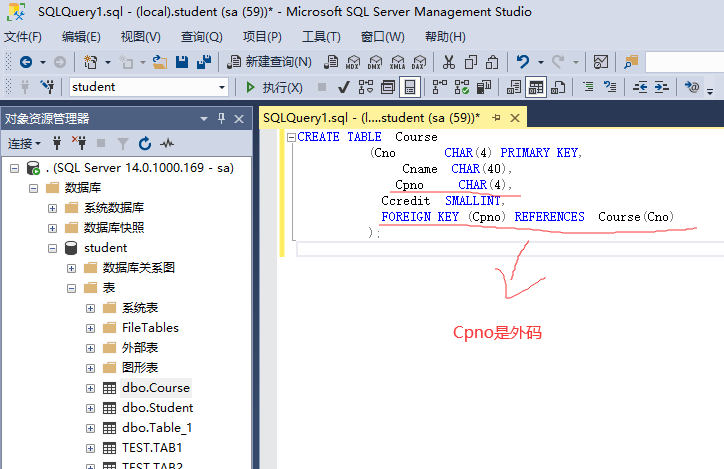Toggle Results to Grid icon
This screenshot has width=724, height=469.
tap(536, 87)
